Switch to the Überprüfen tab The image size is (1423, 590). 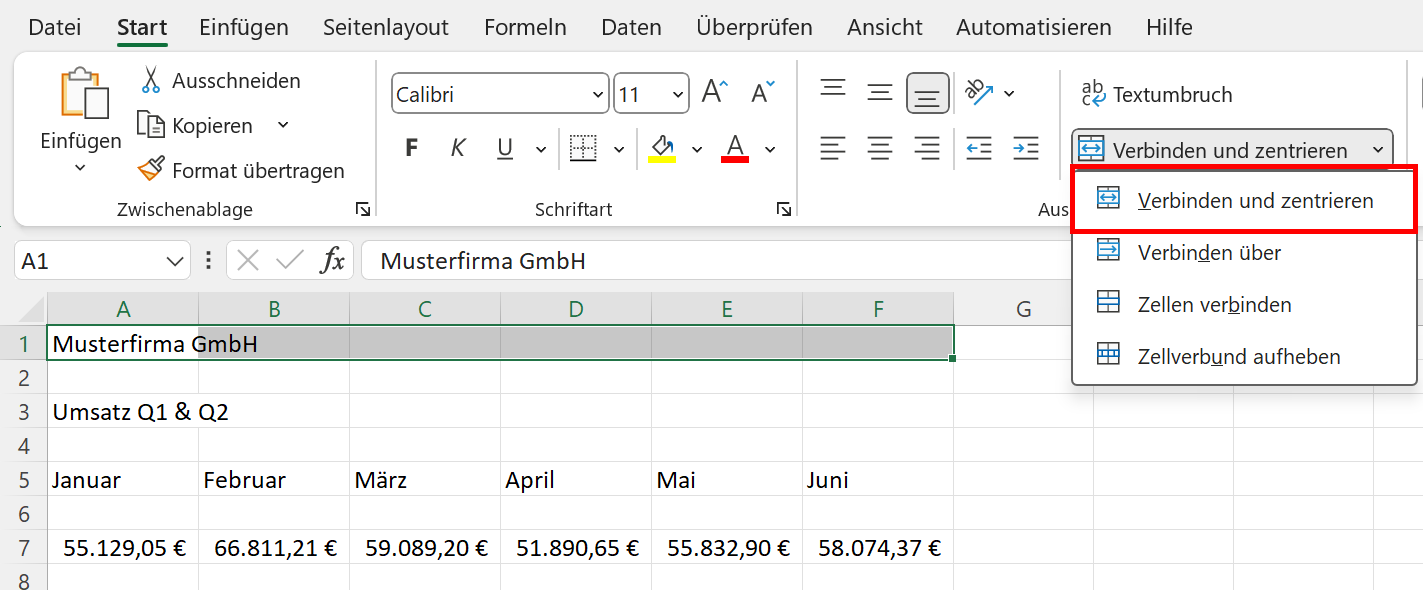755,27
